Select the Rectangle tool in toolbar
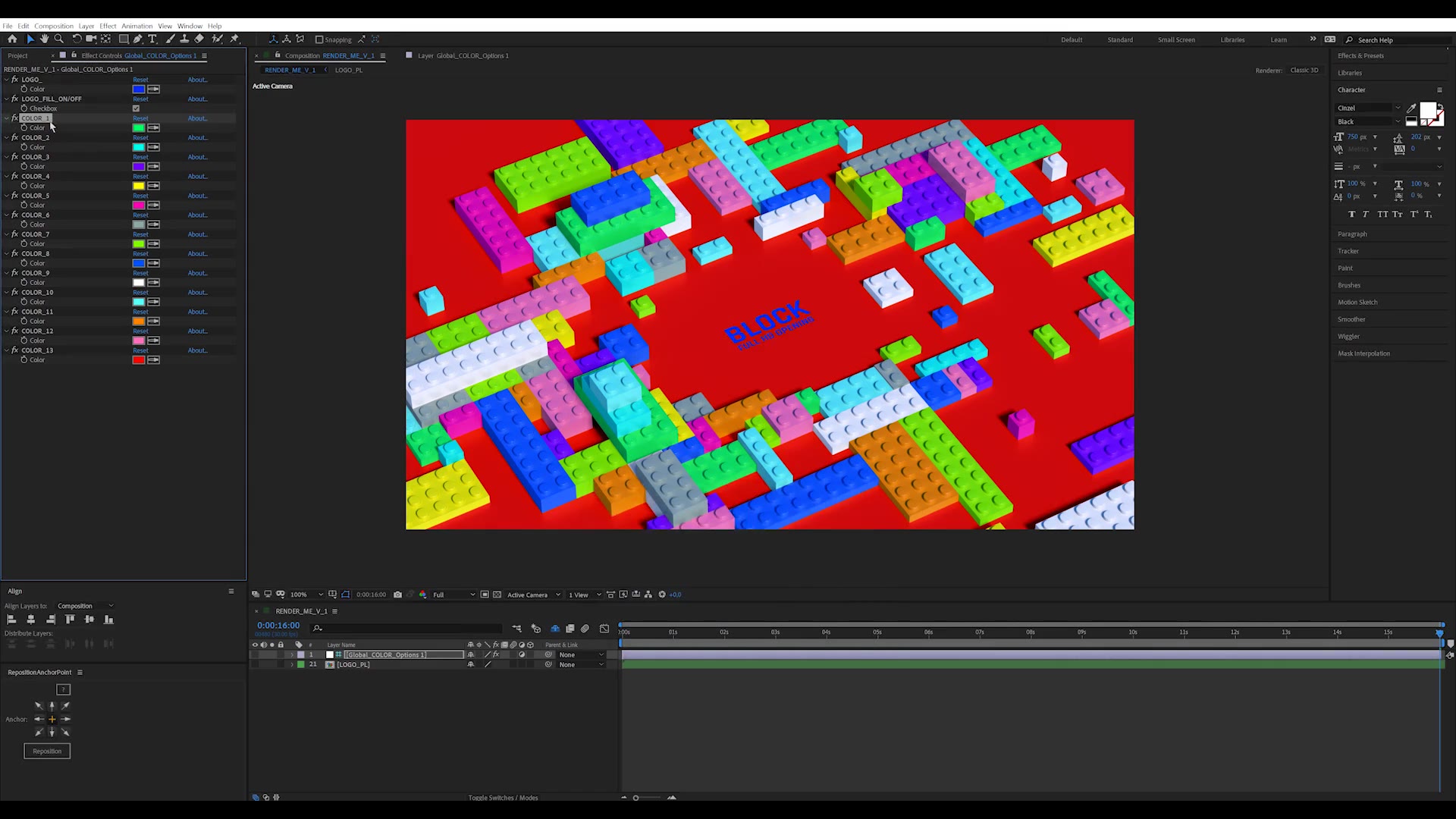Image resolution: width=1456 pixels, height=819 pixels. tap(122, 39)
